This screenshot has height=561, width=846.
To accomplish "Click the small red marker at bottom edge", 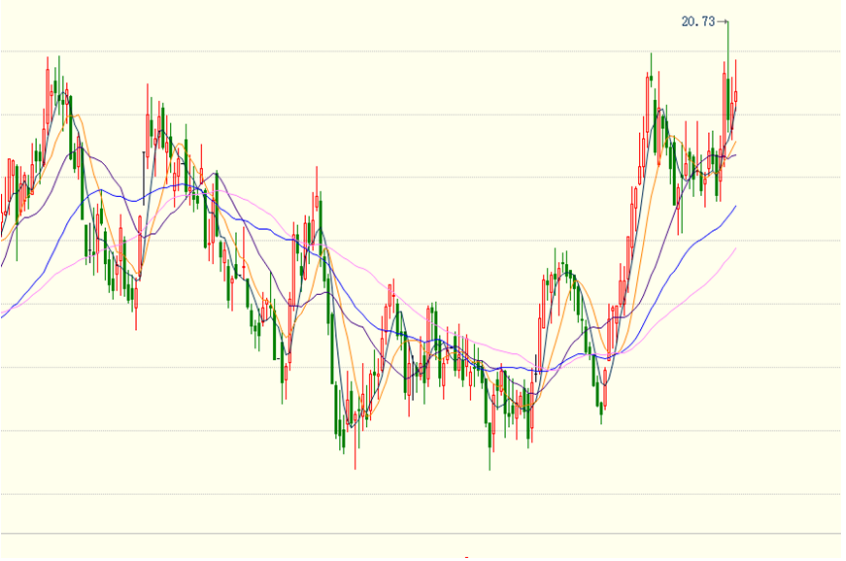I will [x=466, y=556].
